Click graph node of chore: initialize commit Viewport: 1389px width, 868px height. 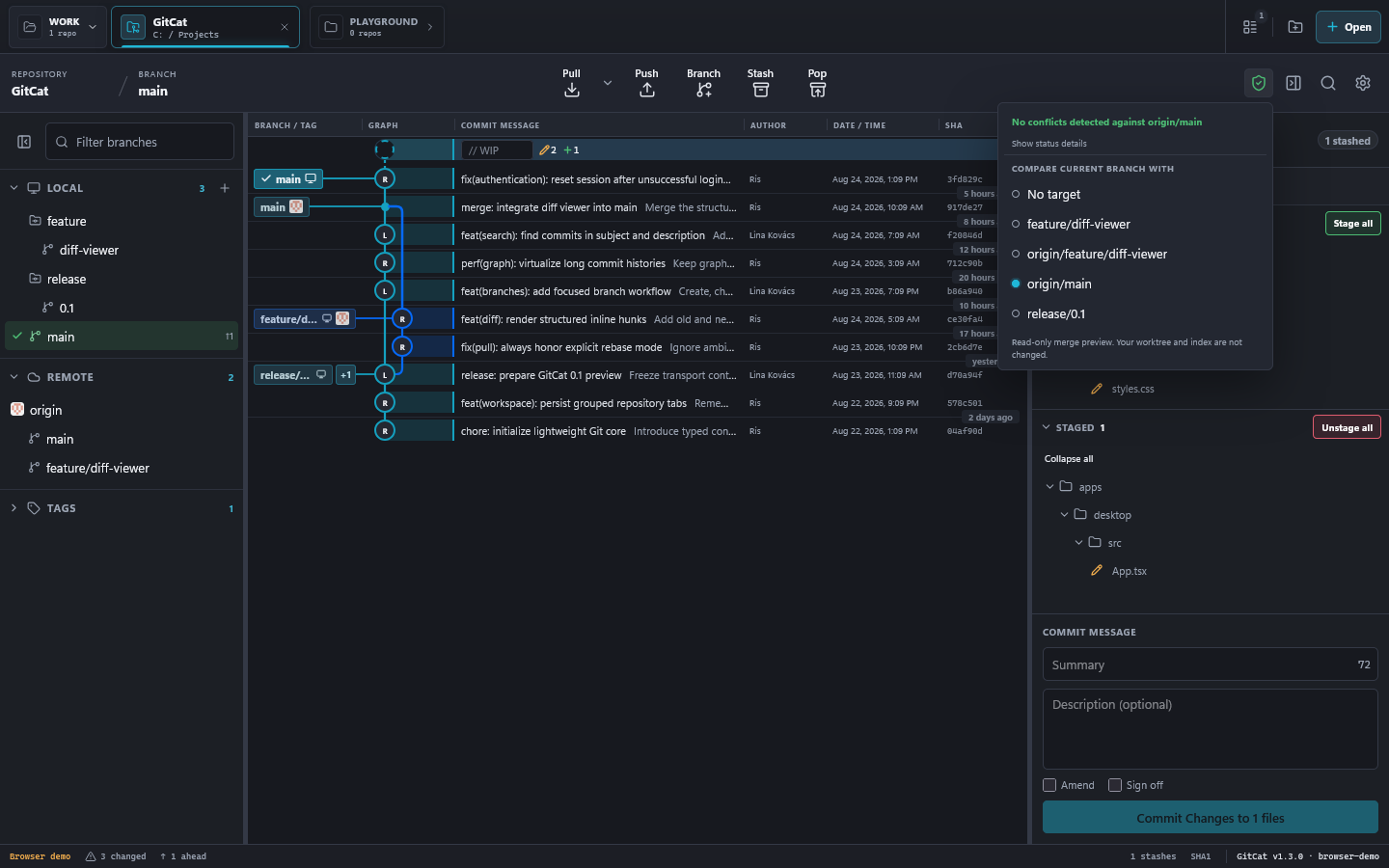385,431
